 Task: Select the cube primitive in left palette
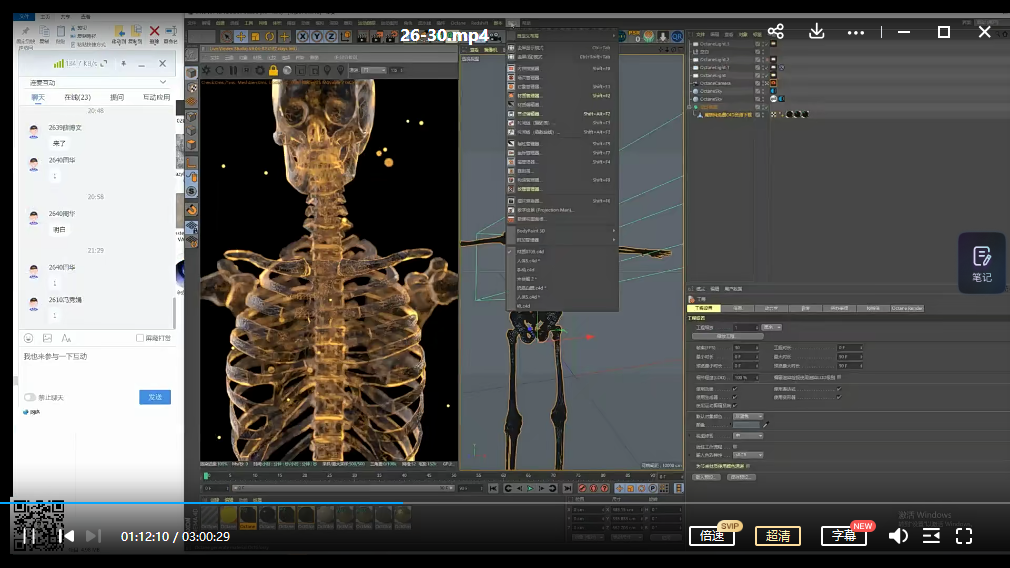(x=191, y=73)
